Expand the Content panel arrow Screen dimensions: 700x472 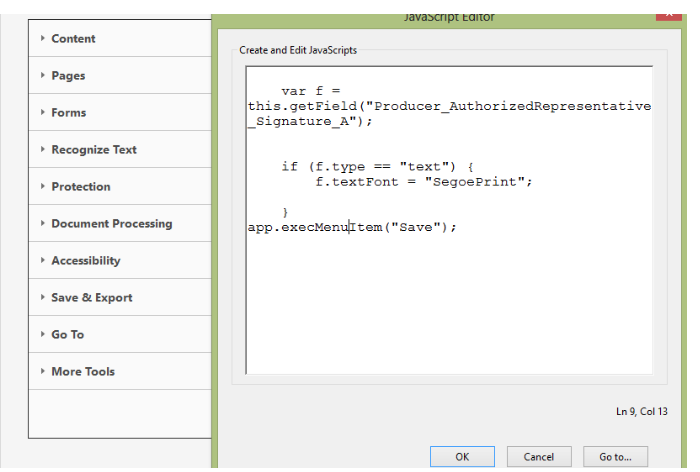coord(43,38)
